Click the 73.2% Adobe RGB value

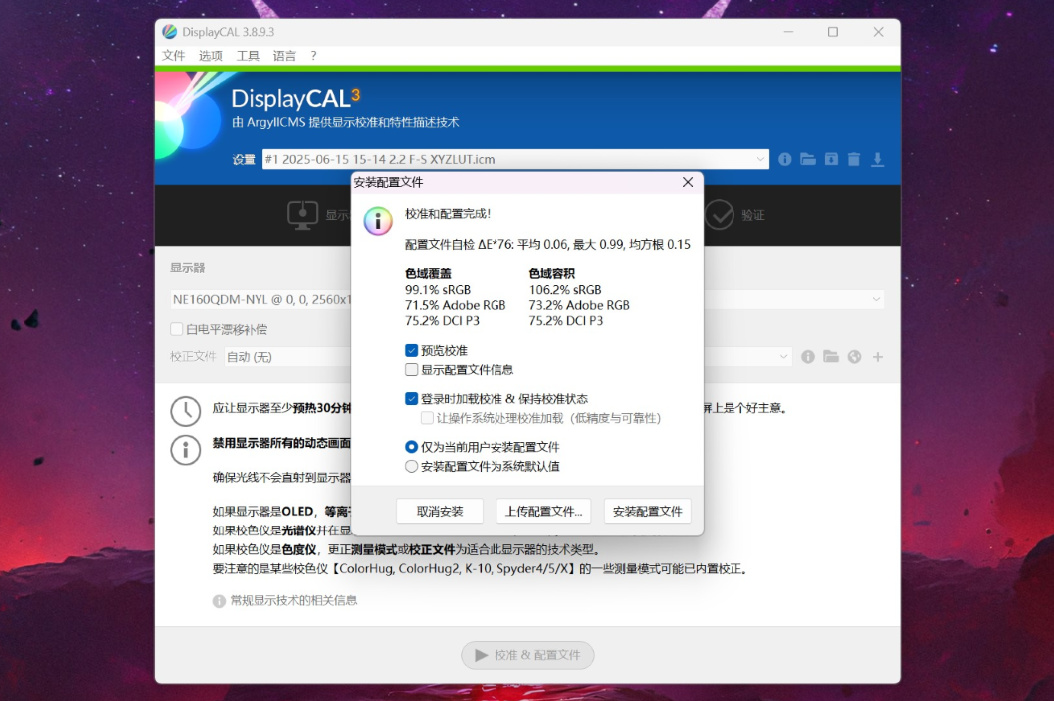click(x=579, y=305)
